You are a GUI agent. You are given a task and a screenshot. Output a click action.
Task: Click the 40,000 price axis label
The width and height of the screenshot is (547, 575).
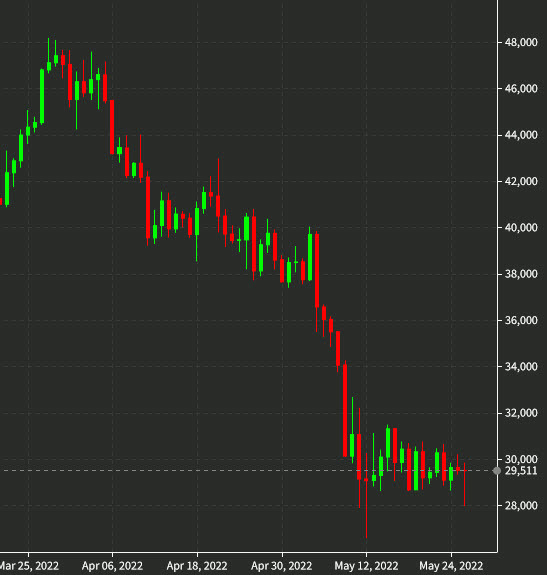click(x=521, y=228)
